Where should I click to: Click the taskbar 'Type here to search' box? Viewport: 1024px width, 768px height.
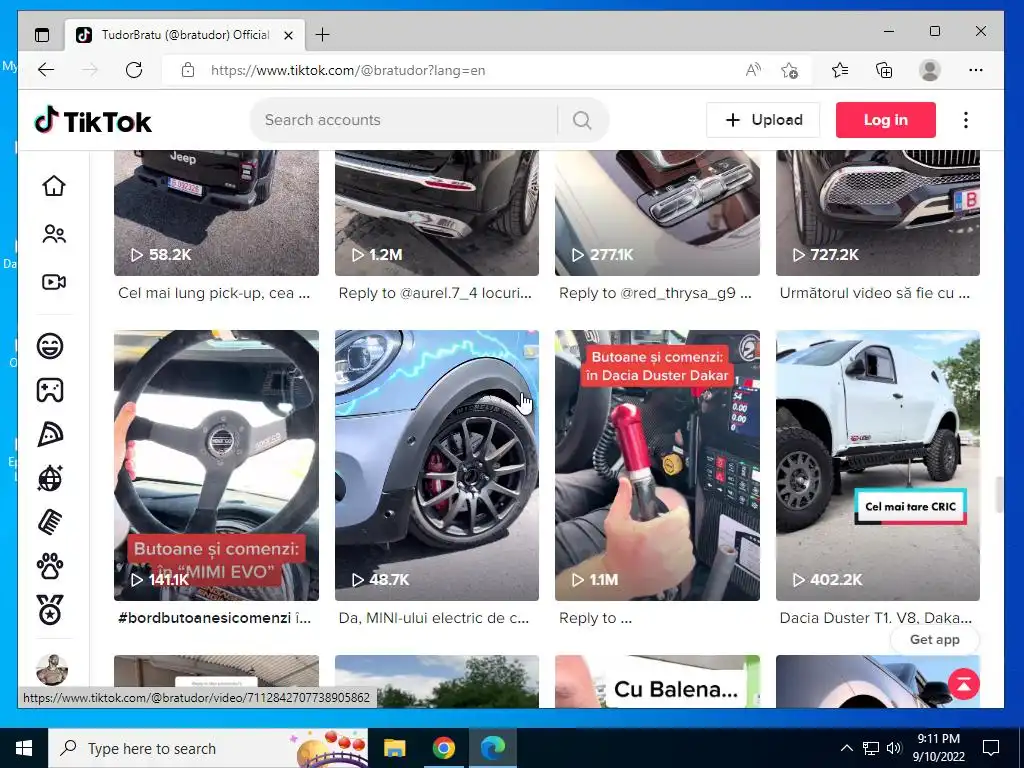(x=208, y=748)
